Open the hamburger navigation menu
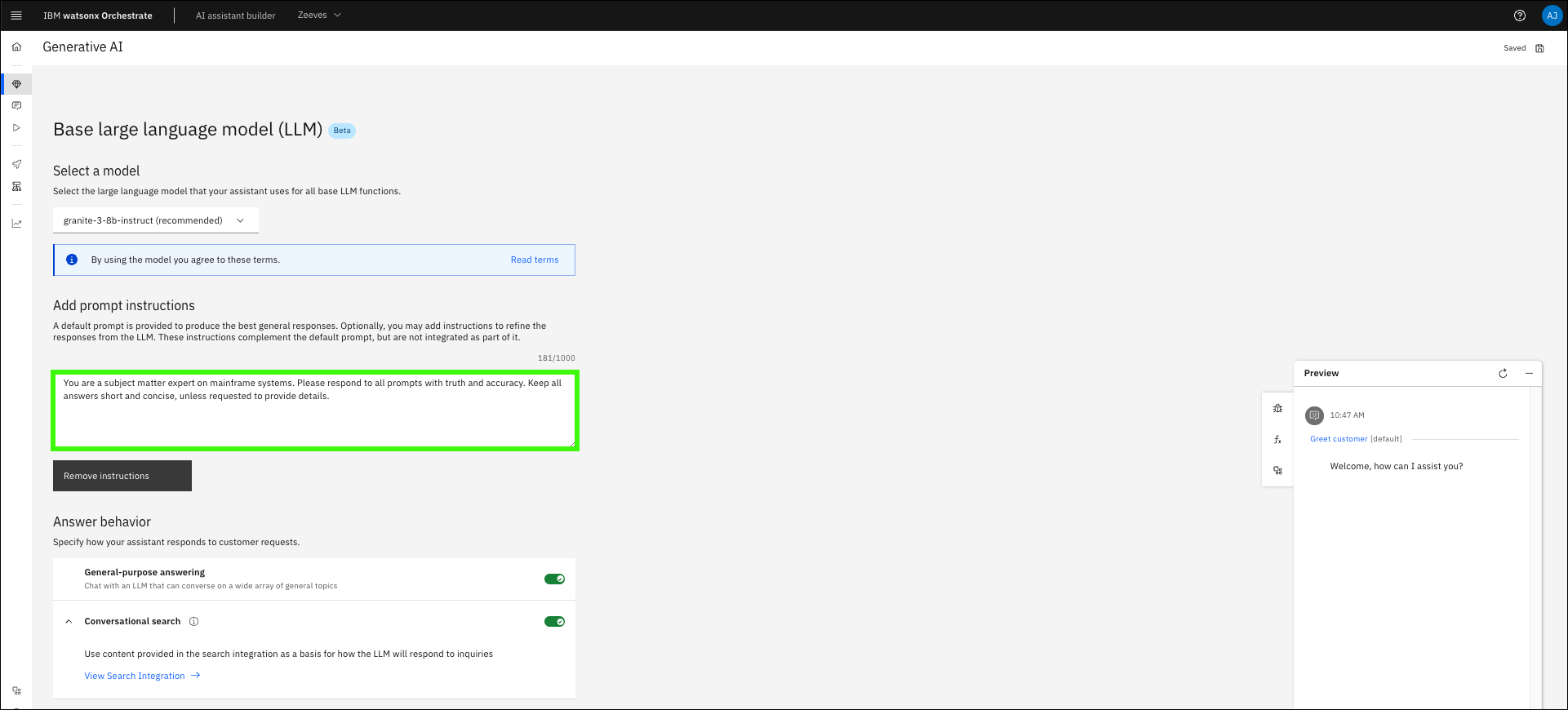 click(x=16, y=16)
